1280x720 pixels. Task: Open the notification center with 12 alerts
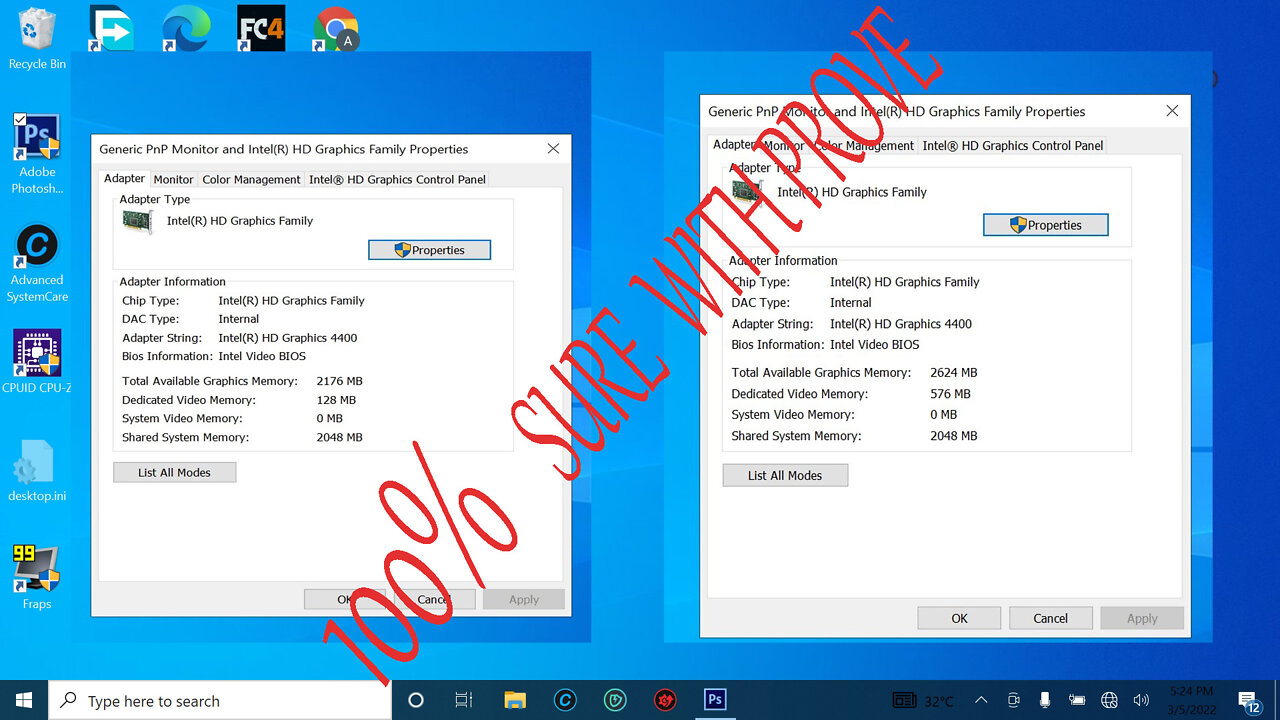click(x=1249, y=701)
